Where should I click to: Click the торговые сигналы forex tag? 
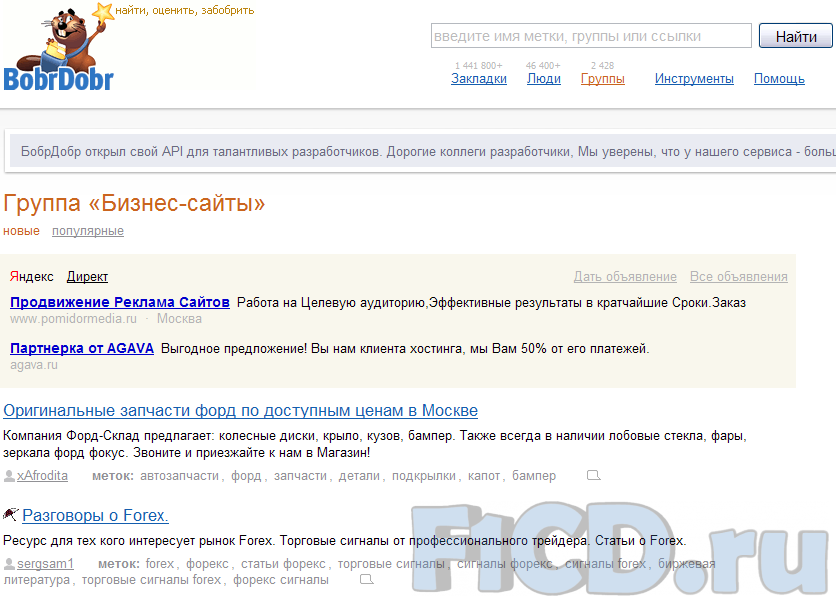151,580
